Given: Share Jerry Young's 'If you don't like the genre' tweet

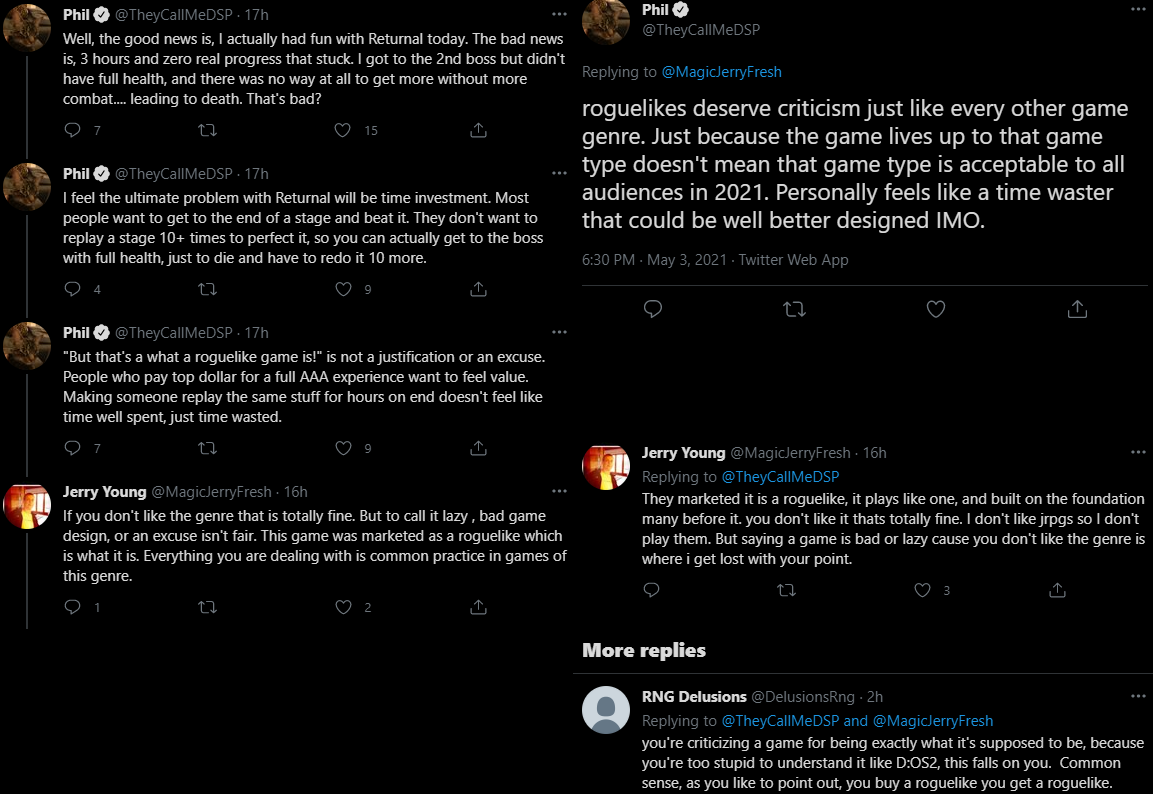Looking at the screenshot, I should pos(479,607).
